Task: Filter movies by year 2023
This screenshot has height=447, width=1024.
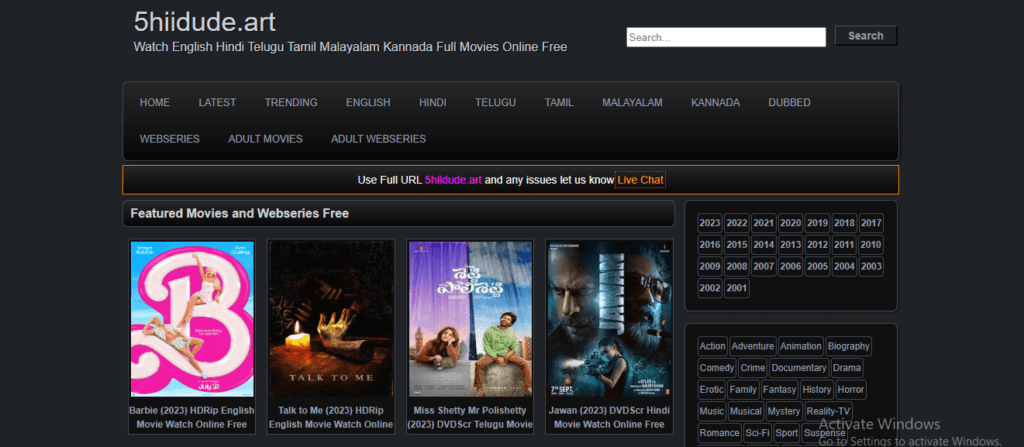Action: pos(710,223)
